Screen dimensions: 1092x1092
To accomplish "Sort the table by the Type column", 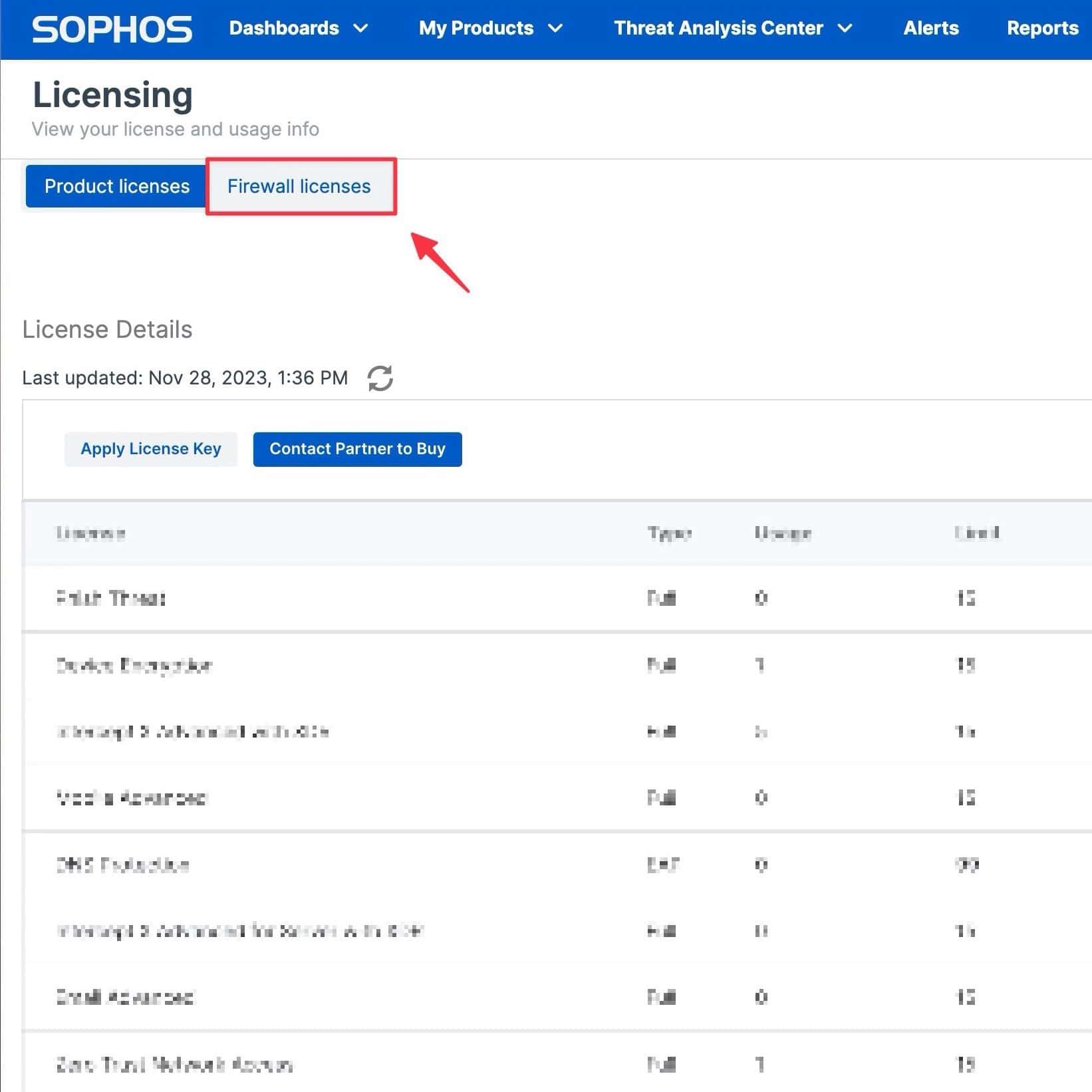I will [x=670, y=533].
